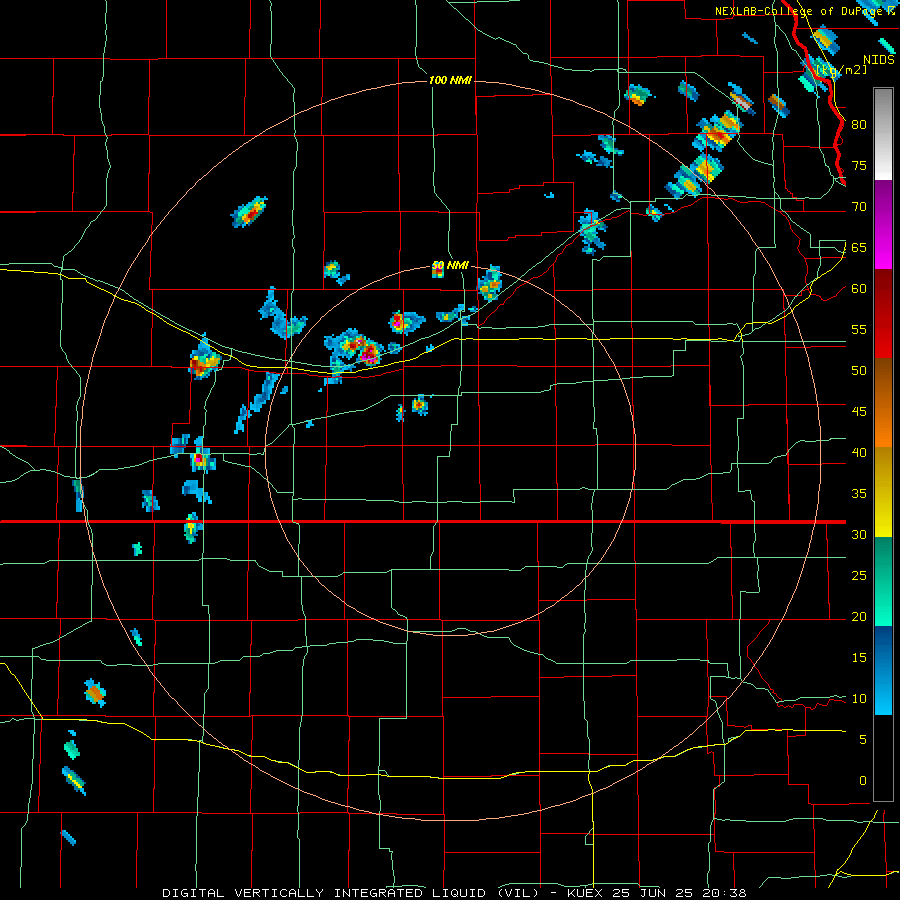Click the 55 value on color scale
The image size is (900, 900).
click(x=859, y=329)
